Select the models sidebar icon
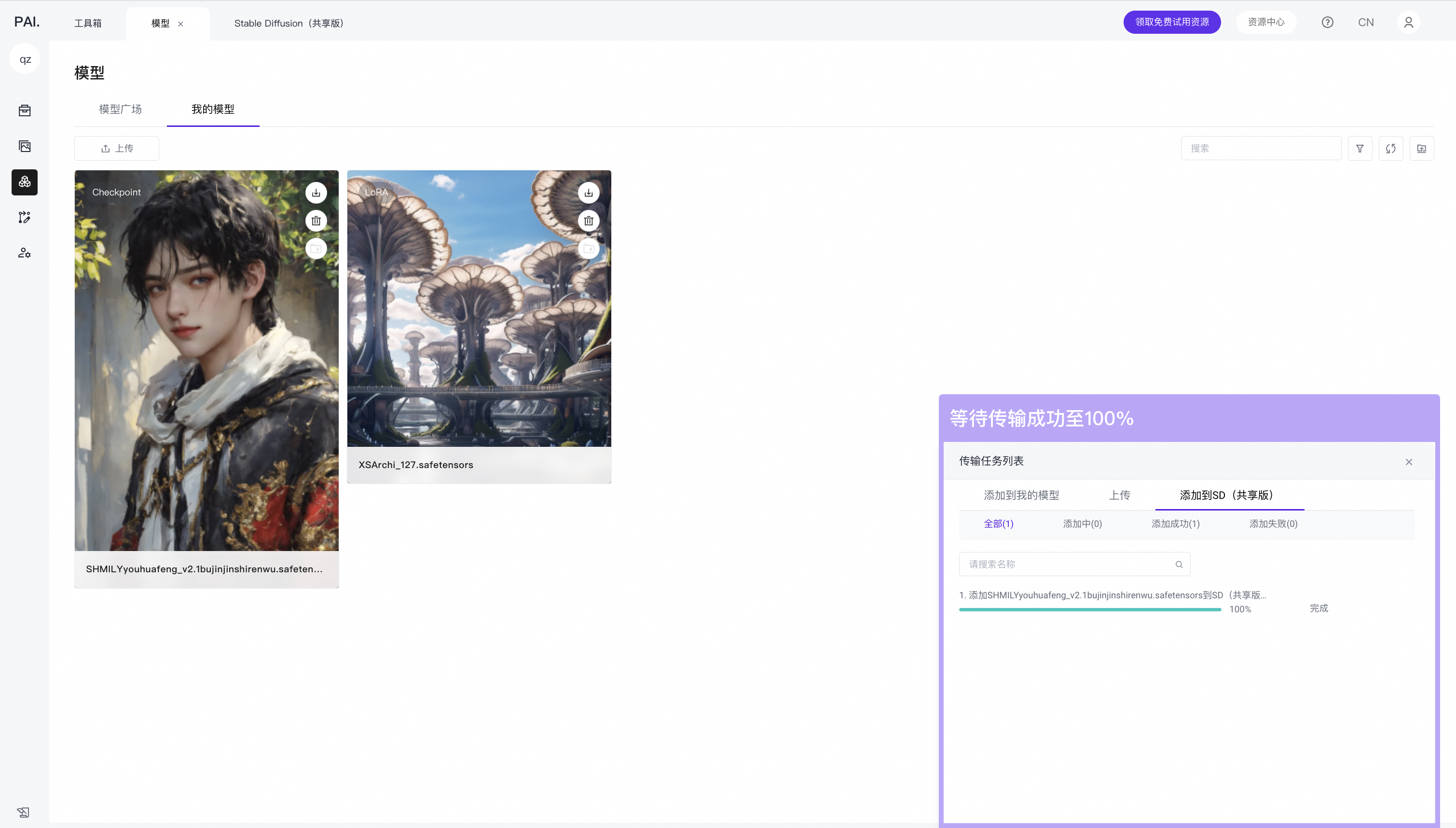1456x828 pixels. [x=25, y=182]
